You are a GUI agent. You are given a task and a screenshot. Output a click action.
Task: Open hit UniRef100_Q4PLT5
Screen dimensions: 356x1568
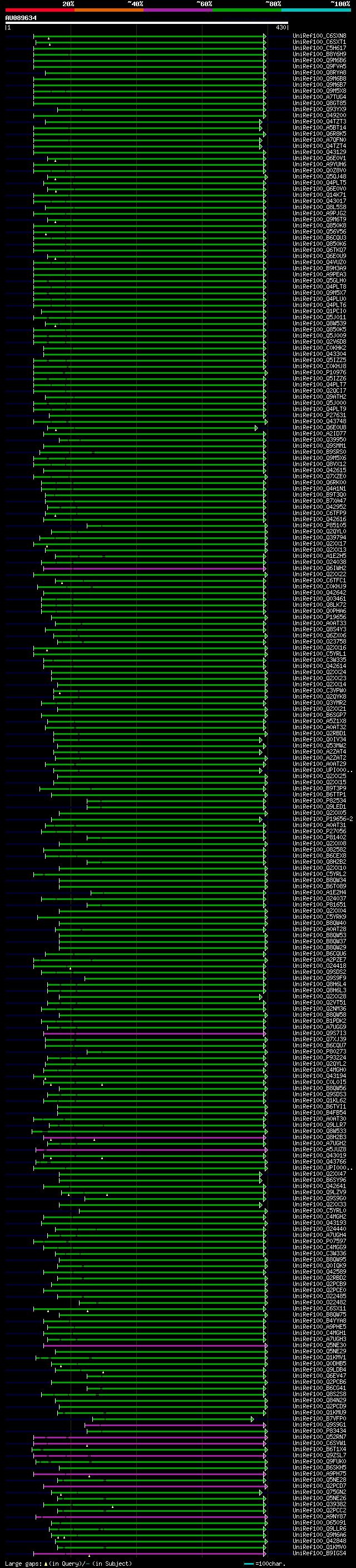tap(319, 182)
